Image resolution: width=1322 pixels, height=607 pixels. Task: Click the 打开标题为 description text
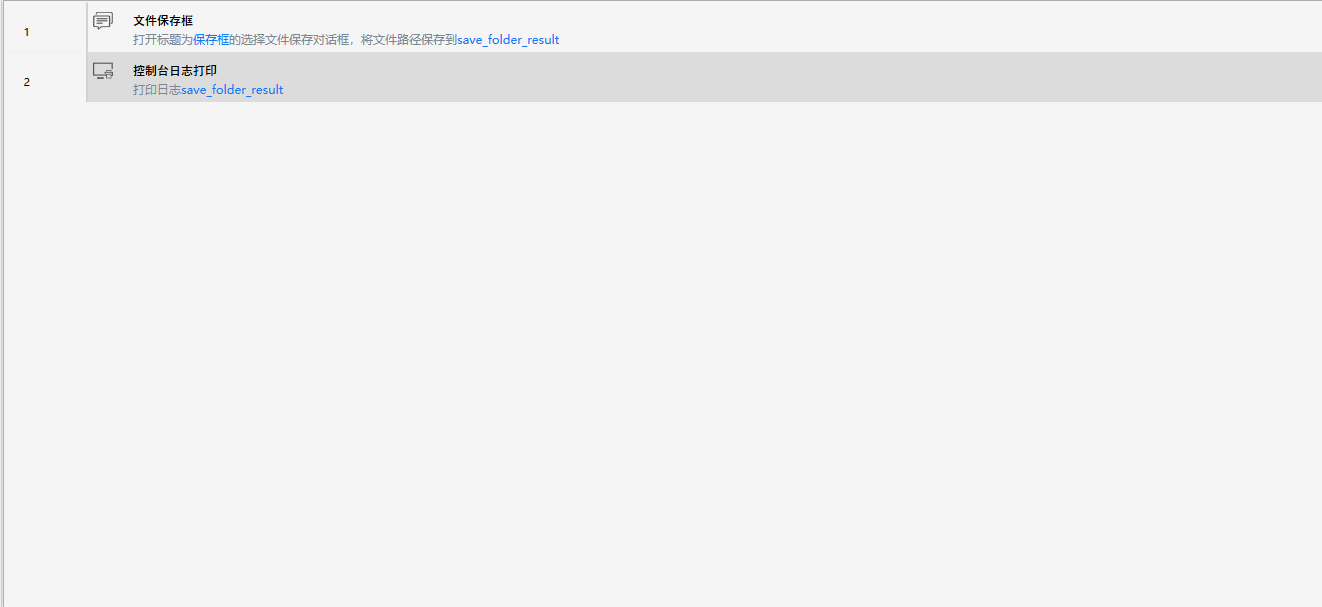(162, 40)
